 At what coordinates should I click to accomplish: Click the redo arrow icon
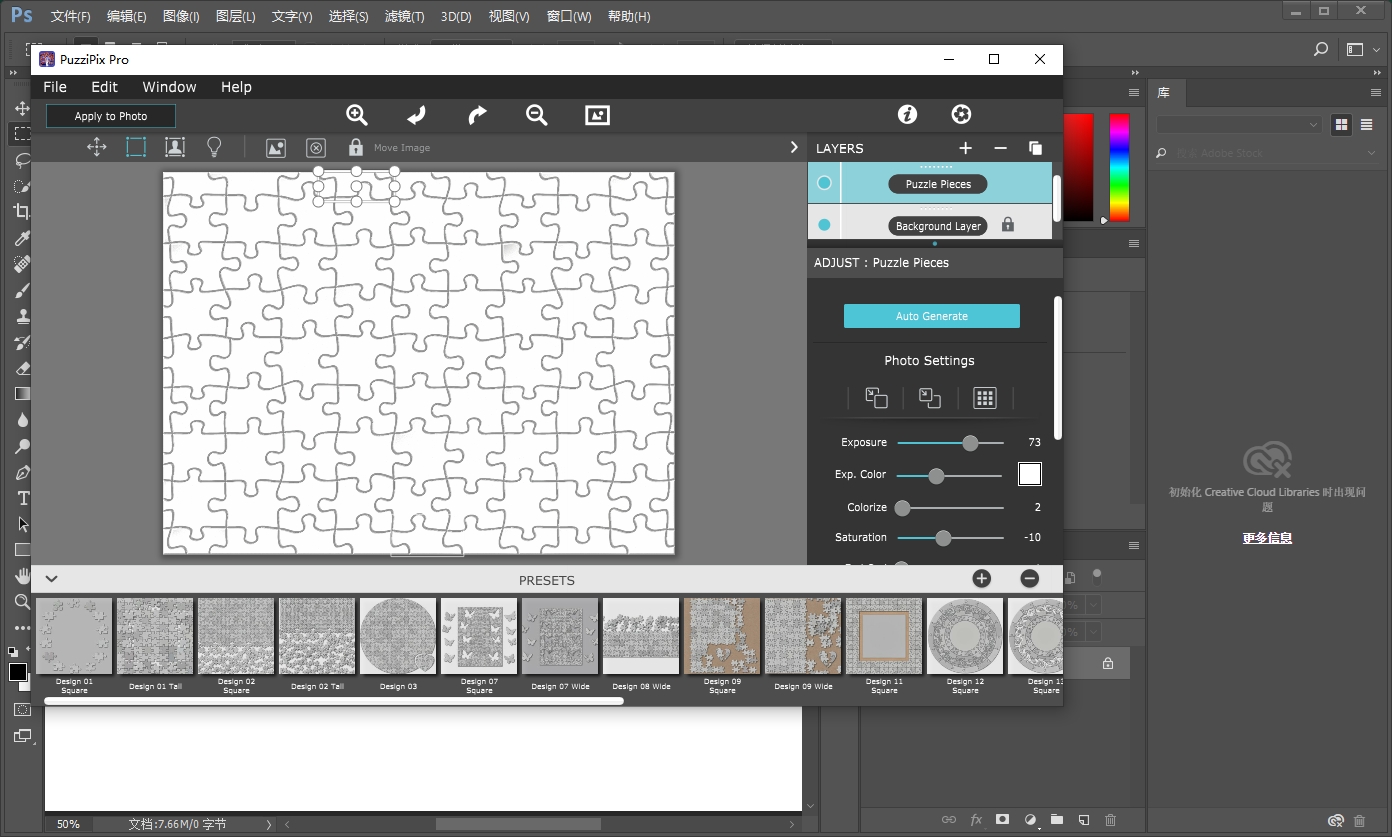(x=477, y=115)
